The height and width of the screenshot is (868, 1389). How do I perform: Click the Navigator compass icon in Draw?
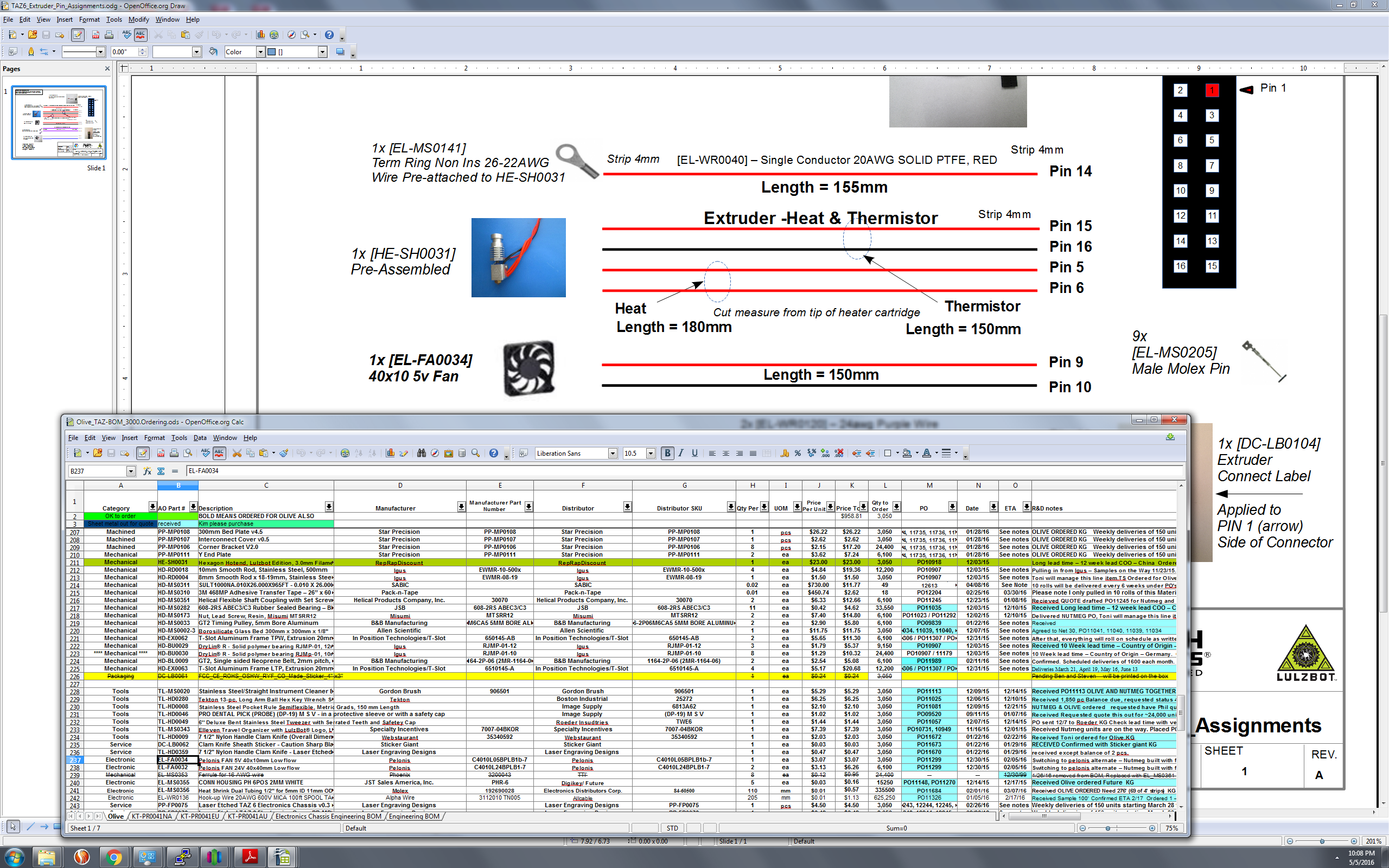point(291,35)
